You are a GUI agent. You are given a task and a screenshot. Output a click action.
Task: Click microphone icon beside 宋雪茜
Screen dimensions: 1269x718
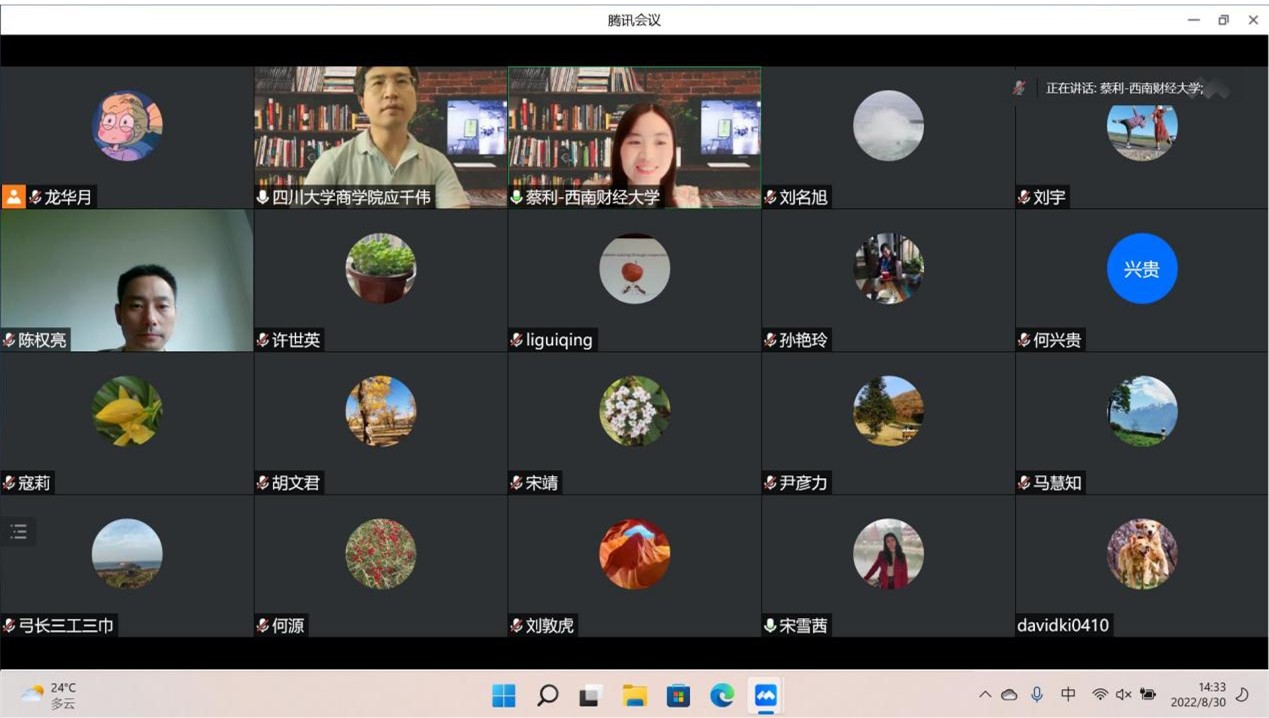pos(770,626)
